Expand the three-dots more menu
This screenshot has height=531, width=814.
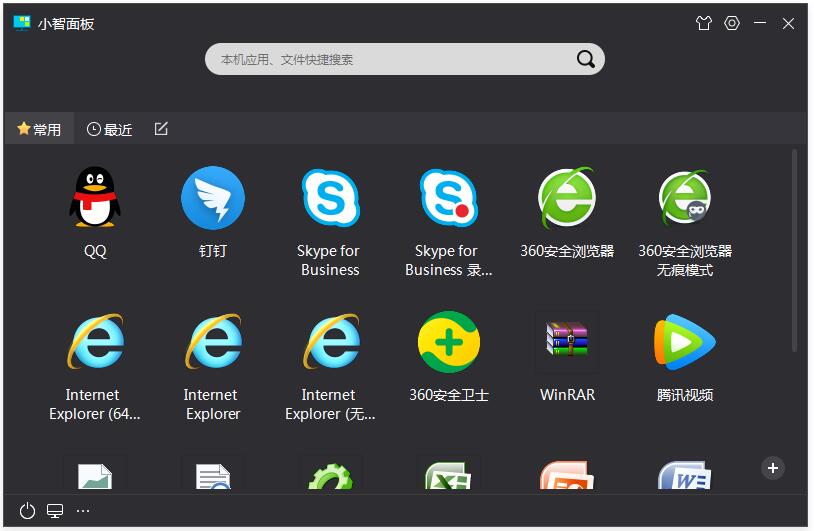(x=83, y=511)
